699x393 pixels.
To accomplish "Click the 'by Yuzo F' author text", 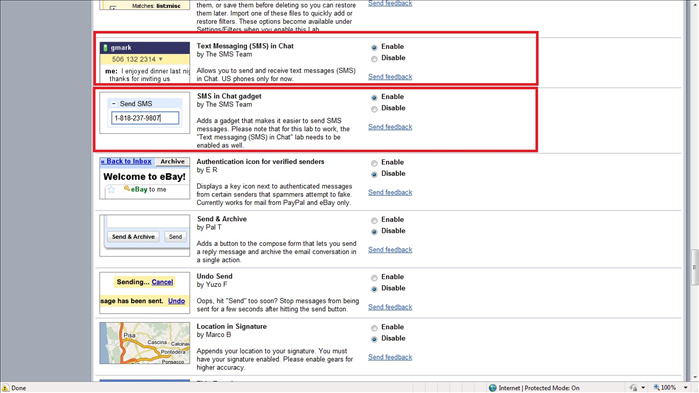I will [x=212, y=285].
